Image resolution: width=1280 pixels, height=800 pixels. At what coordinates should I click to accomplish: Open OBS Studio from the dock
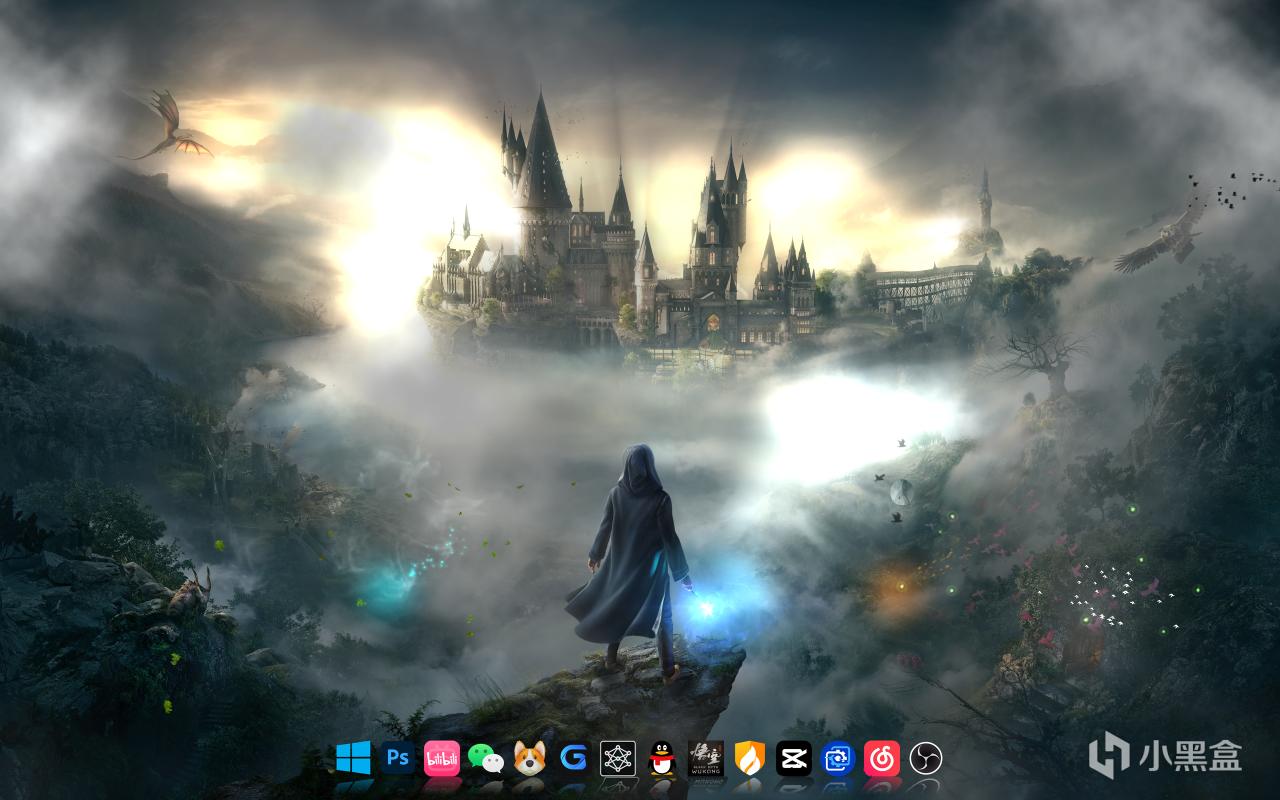[x=925, y=758]
